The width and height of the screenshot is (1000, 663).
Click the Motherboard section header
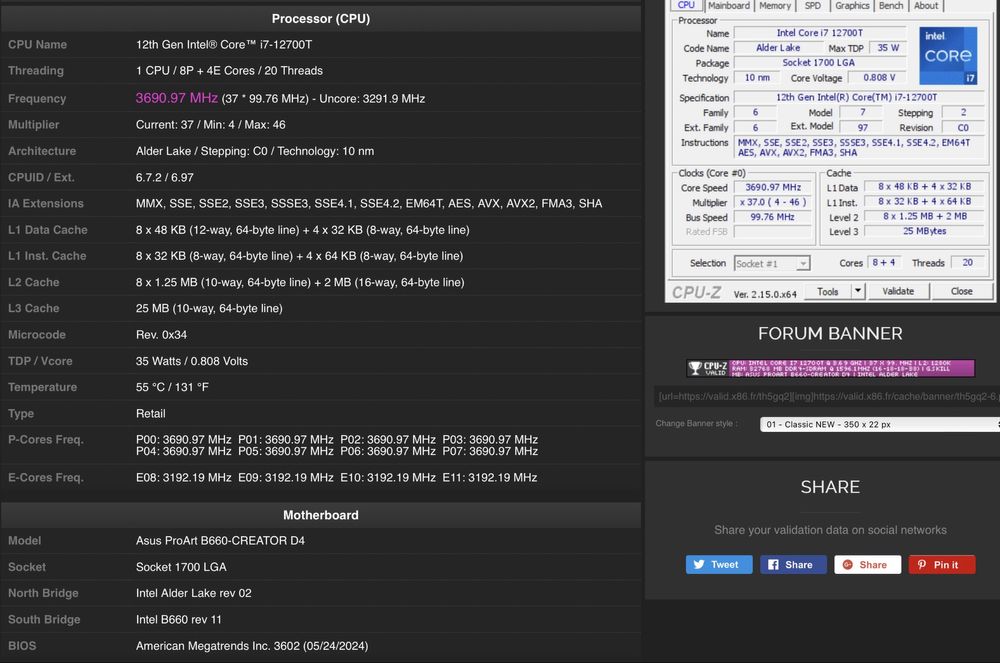[321, 515]
